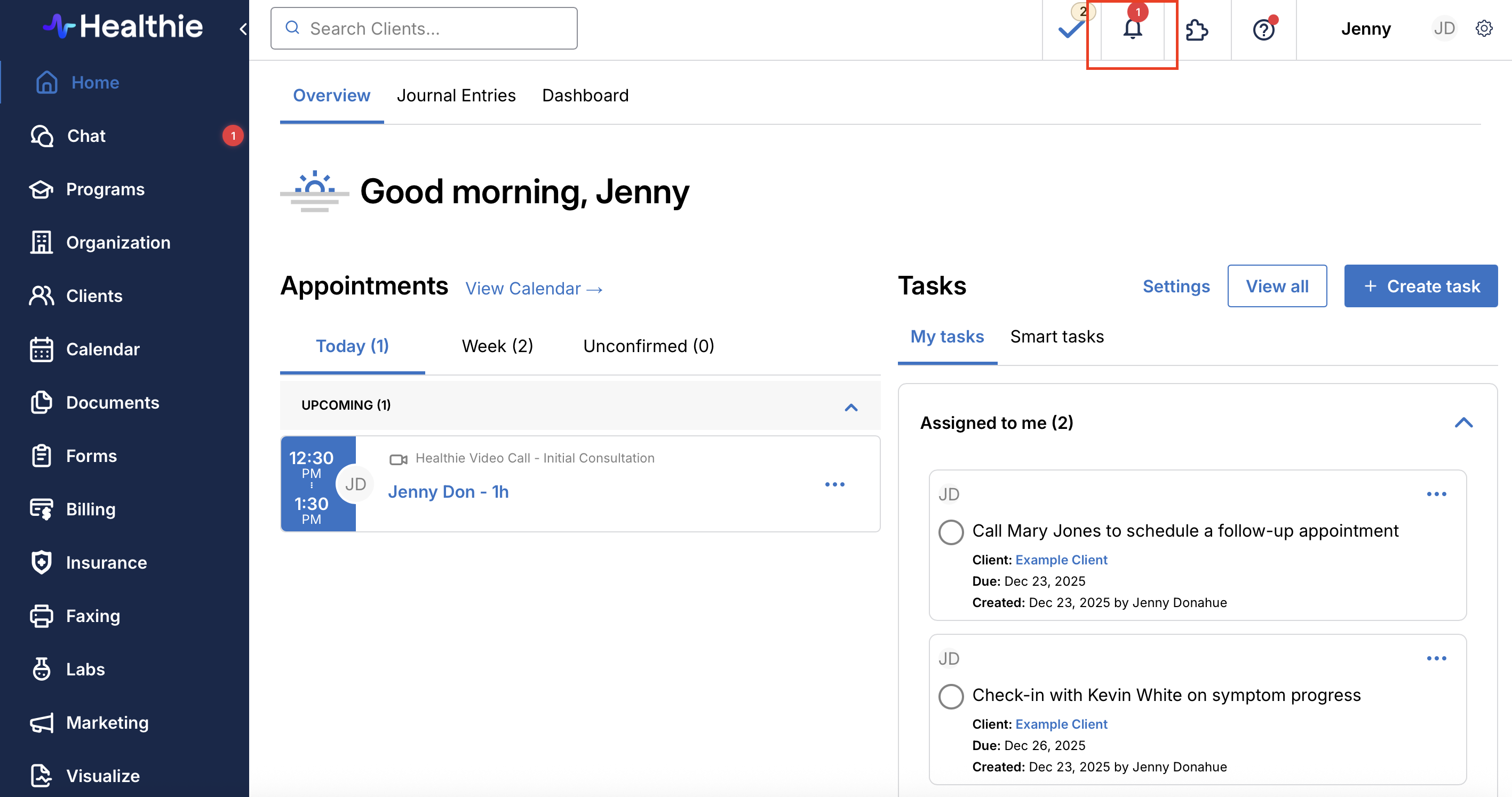Screen dimensions: 1512x797
Task: Click the tasks checkmark icon in header
Action: [x=1071, y=29]
